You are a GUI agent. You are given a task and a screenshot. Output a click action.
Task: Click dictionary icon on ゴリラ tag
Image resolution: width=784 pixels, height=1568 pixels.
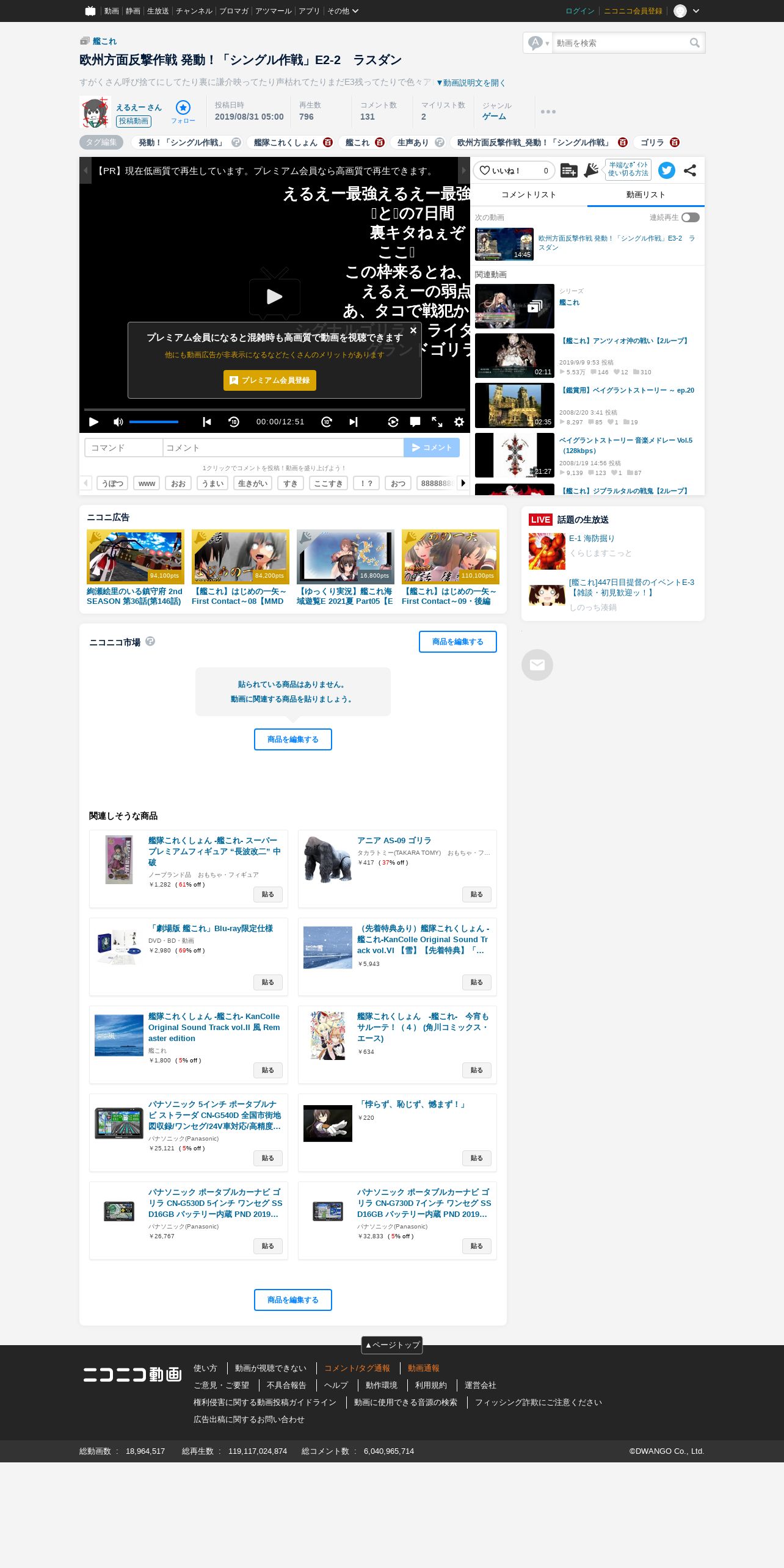(675, 142)
